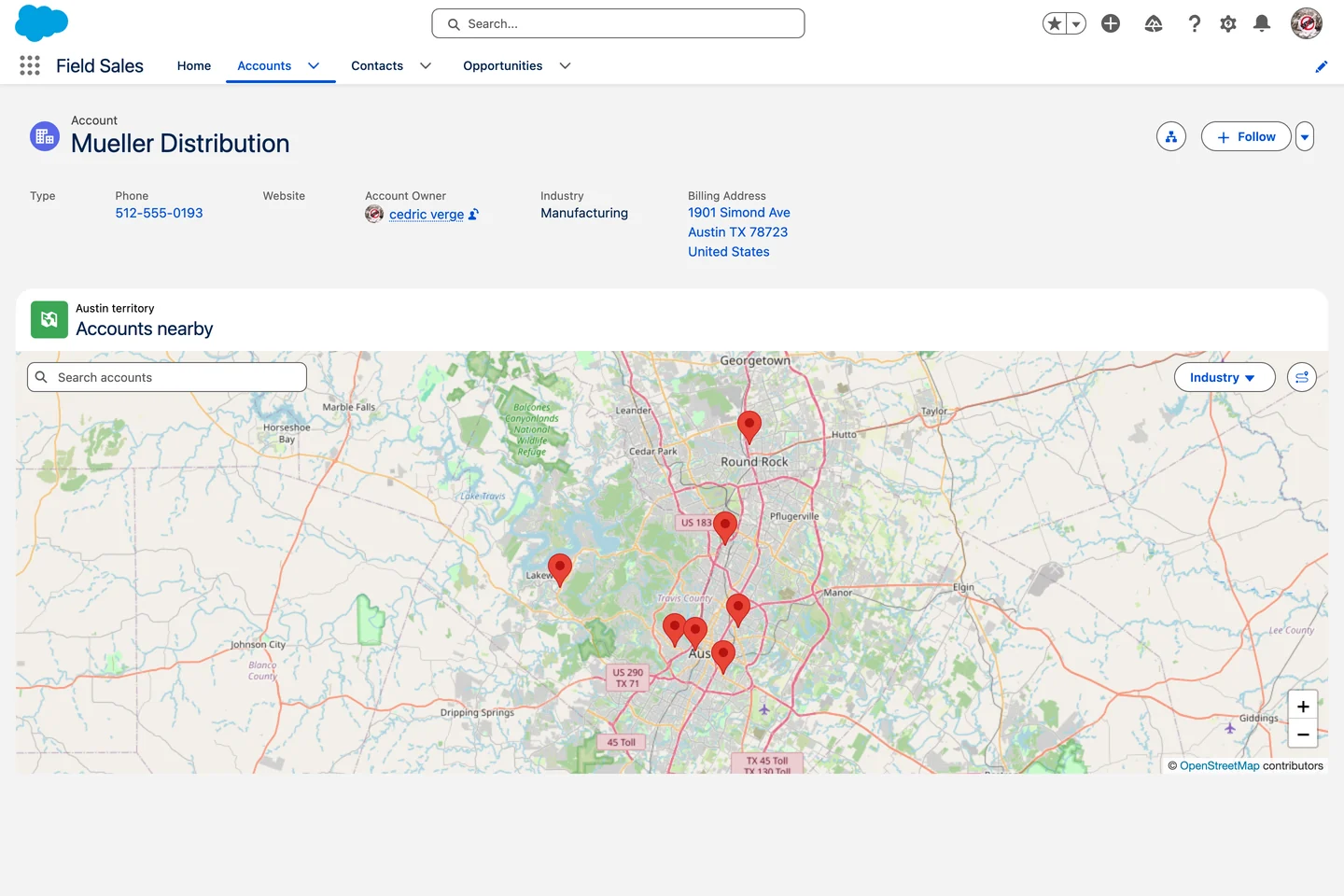Select the map pin beside US 183

[x=725, y=528]
